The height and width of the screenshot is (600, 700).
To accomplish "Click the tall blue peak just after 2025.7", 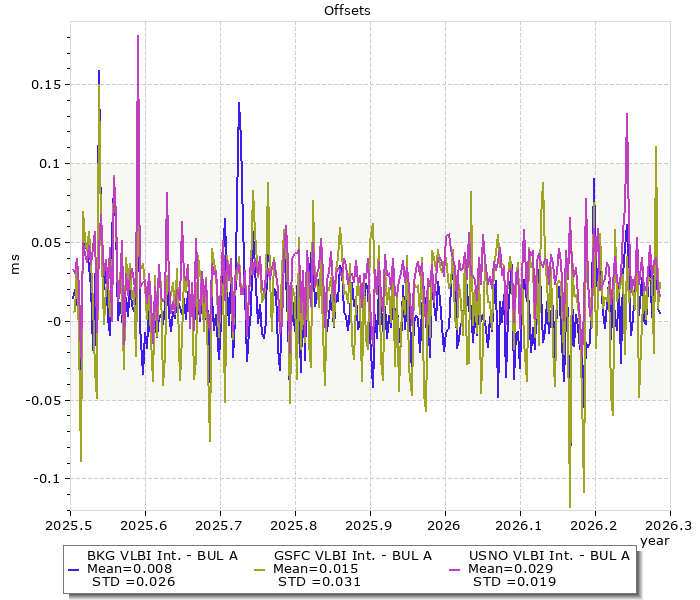I will [x=239, y=104].
